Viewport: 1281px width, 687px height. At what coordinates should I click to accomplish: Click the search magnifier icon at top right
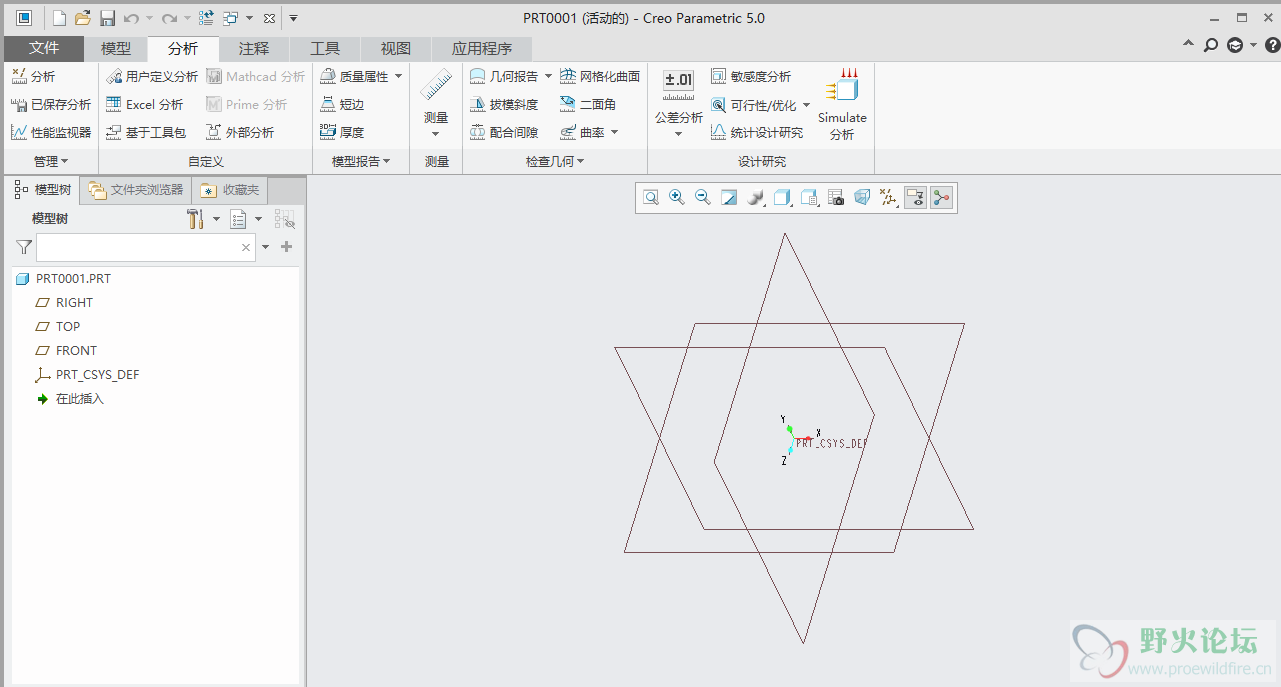pyautogui.click(x=1210, y=45)
